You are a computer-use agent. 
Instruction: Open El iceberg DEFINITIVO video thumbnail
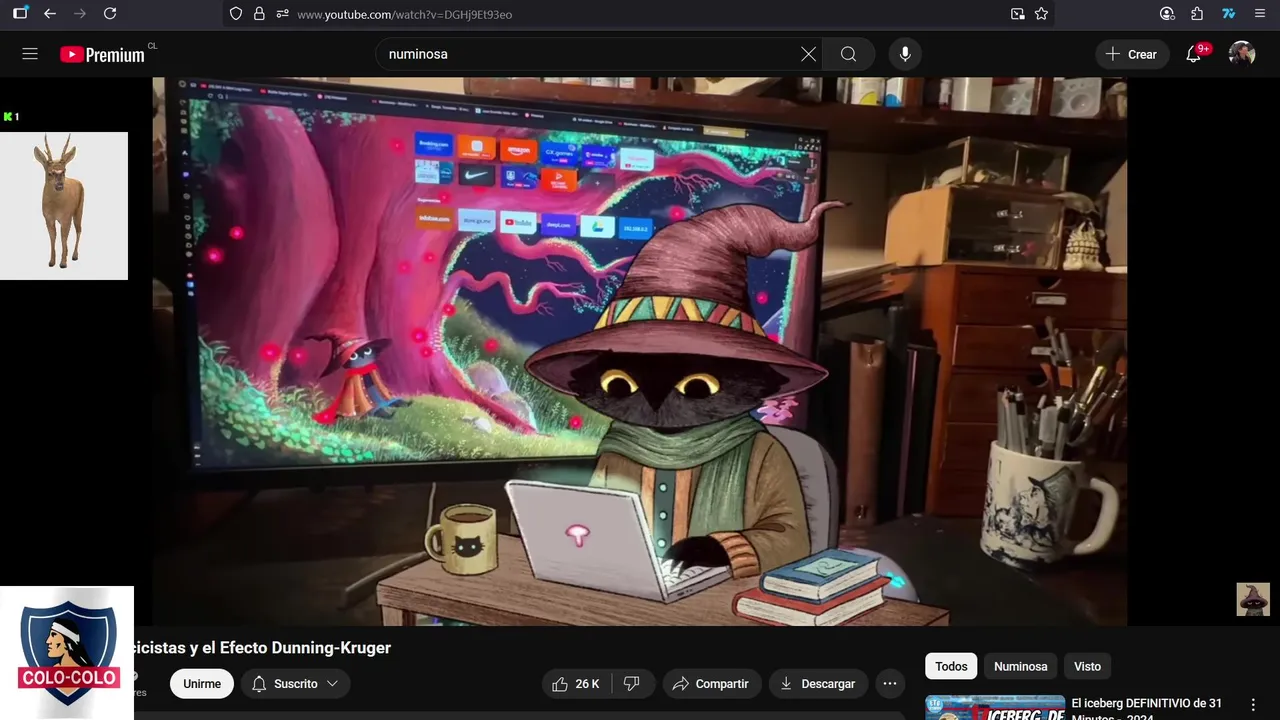[x=995, y=707]
